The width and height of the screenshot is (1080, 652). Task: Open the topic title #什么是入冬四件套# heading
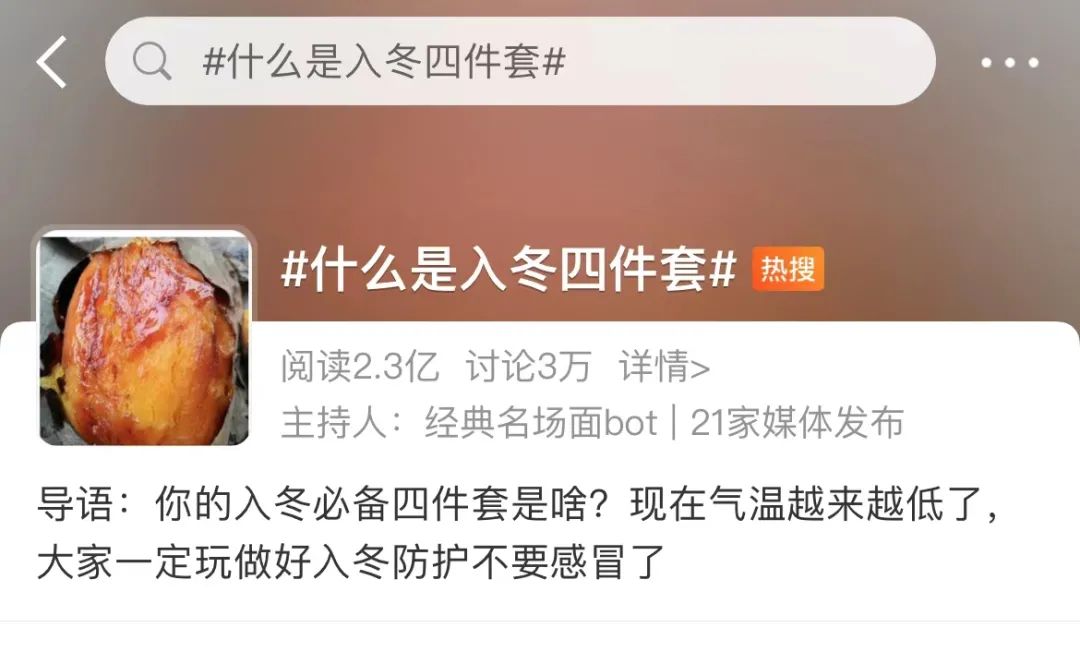point(508,269)
